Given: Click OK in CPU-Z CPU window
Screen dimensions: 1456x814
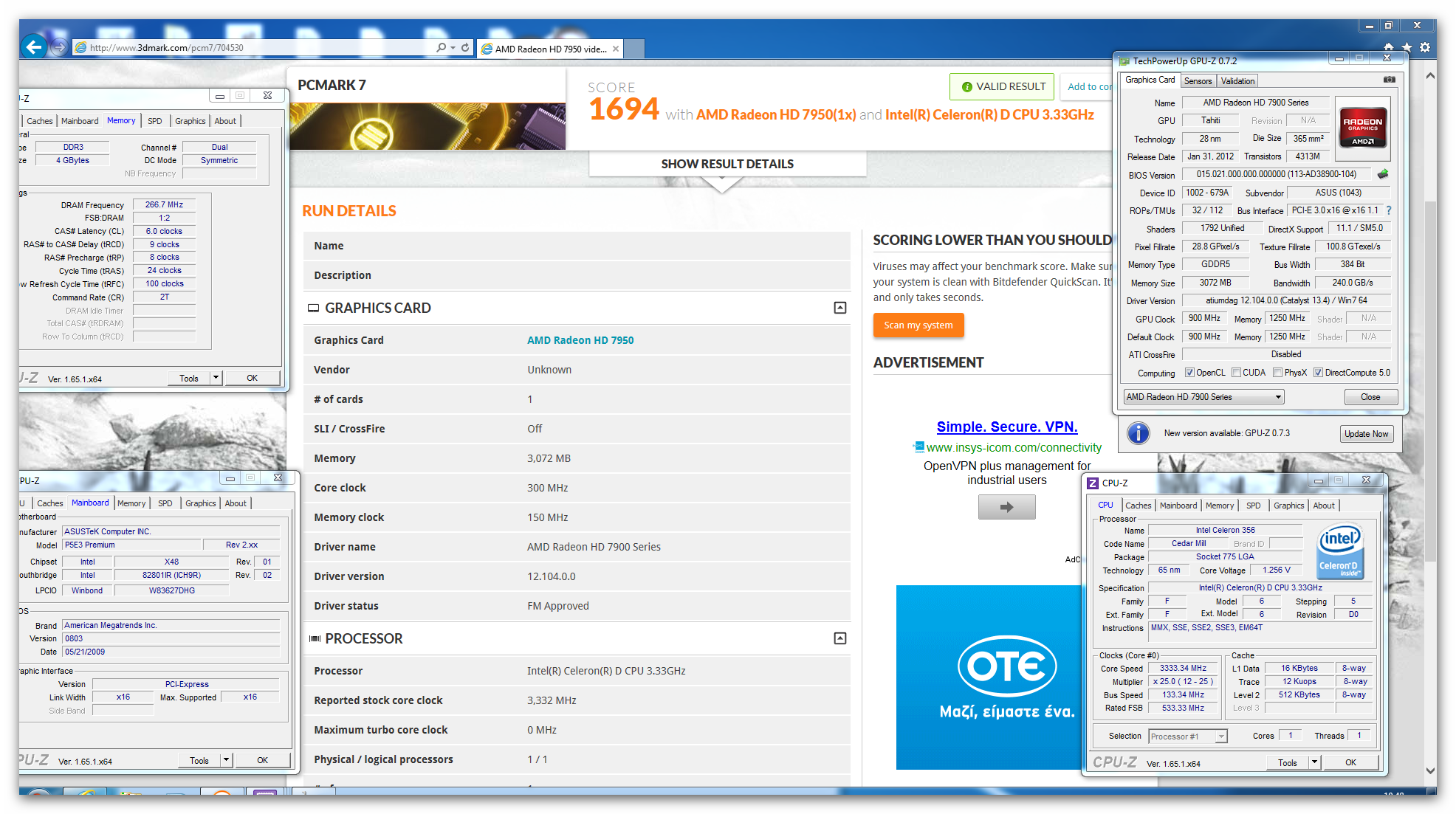Looking at the screenshot, I should 1350,762.
